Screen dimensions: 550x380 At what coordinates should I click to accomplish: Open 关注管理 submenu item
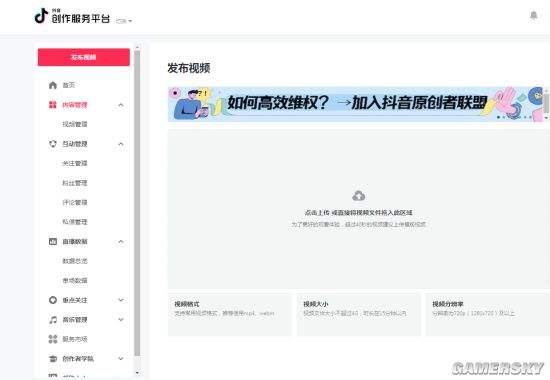point(75,163)
